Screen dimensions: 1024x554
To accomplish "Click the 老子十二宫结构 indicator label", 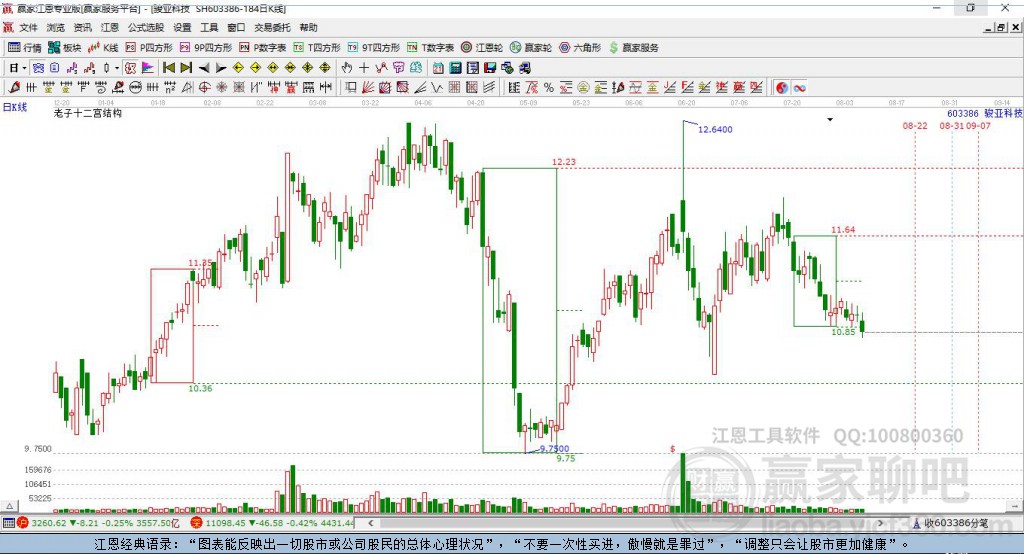I will click(88, 113).
